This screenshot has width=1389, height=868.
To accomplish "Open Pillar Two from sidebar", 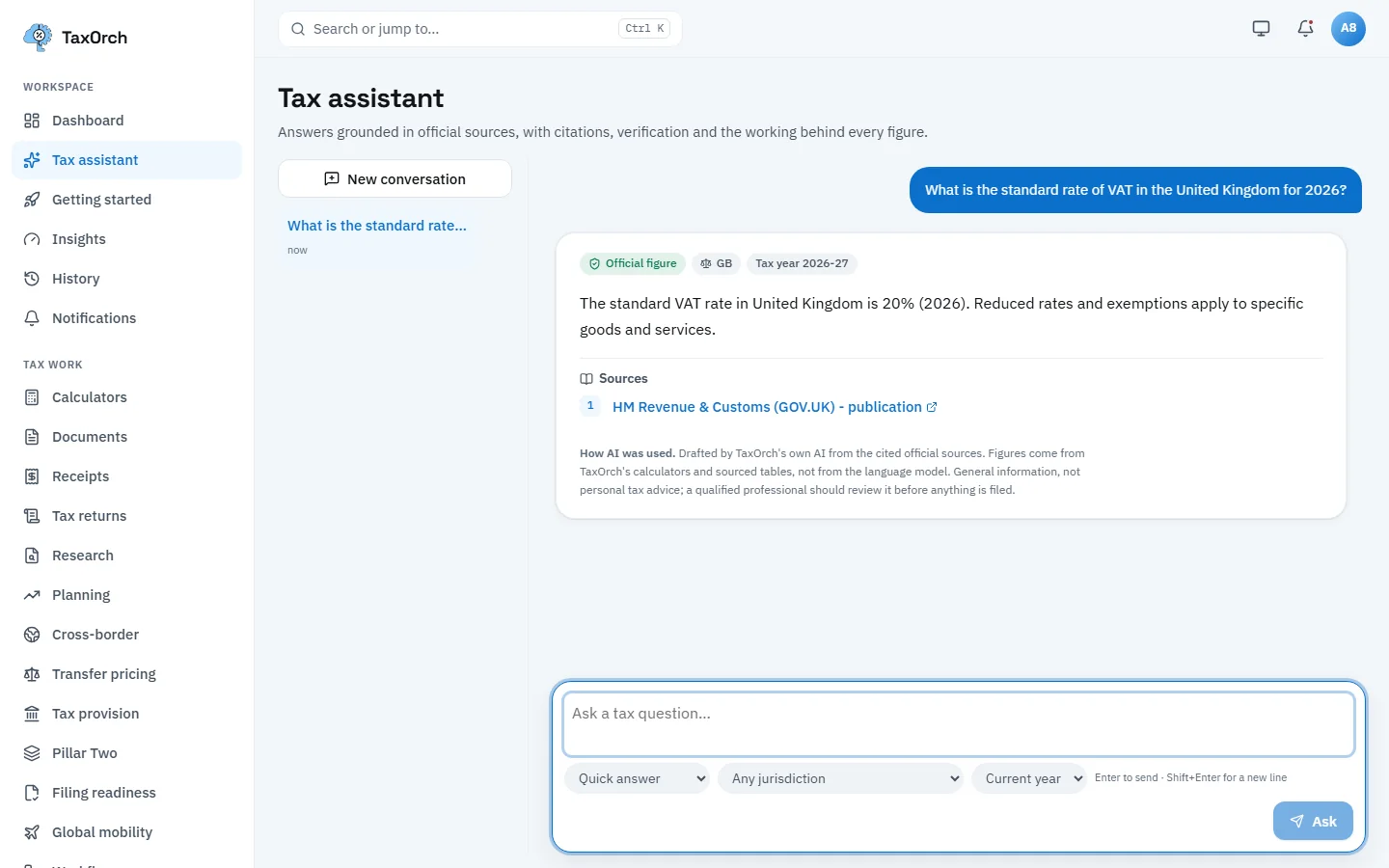I will point(126,753).
